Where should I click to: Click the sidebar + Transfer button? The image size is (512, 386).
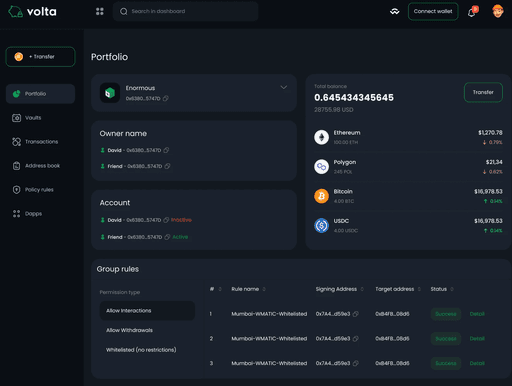[40, 57]
